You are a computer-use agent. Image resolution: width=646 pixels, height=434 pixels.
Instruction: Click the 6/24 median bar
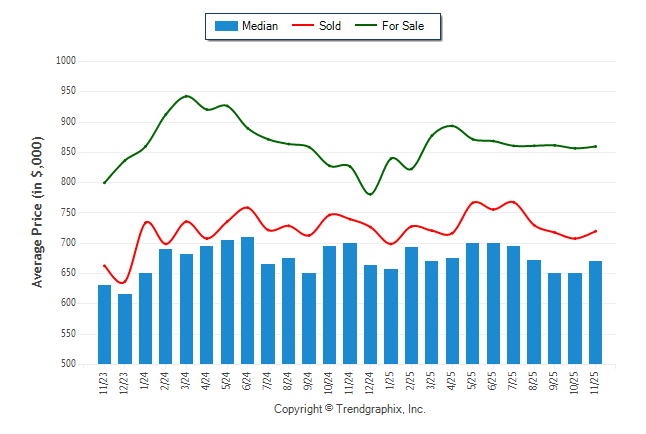pos(248,300)
